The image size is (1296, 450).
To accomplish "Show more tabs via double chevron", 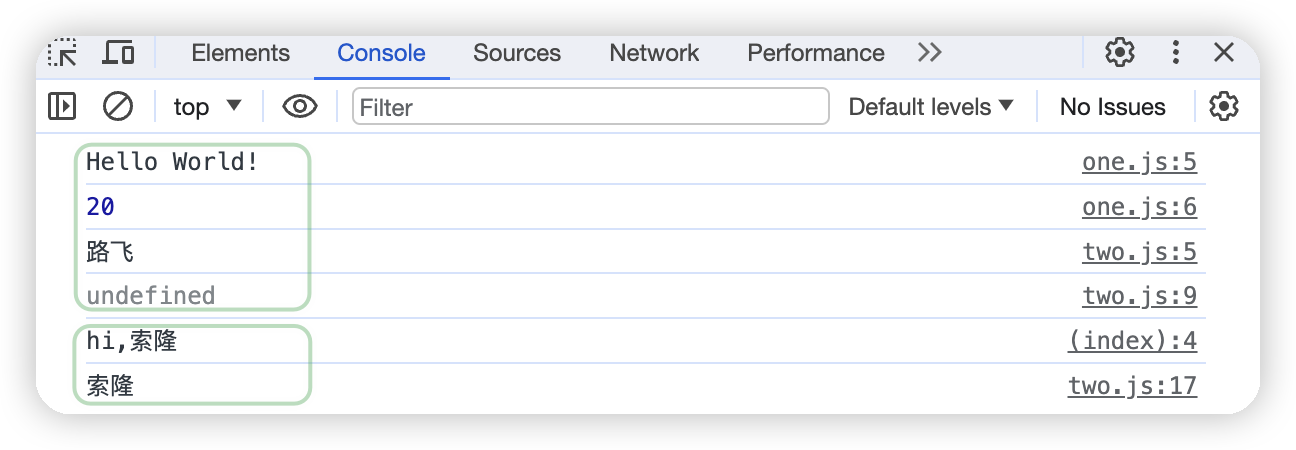I will pyautogui.click(x=929, y=53).
